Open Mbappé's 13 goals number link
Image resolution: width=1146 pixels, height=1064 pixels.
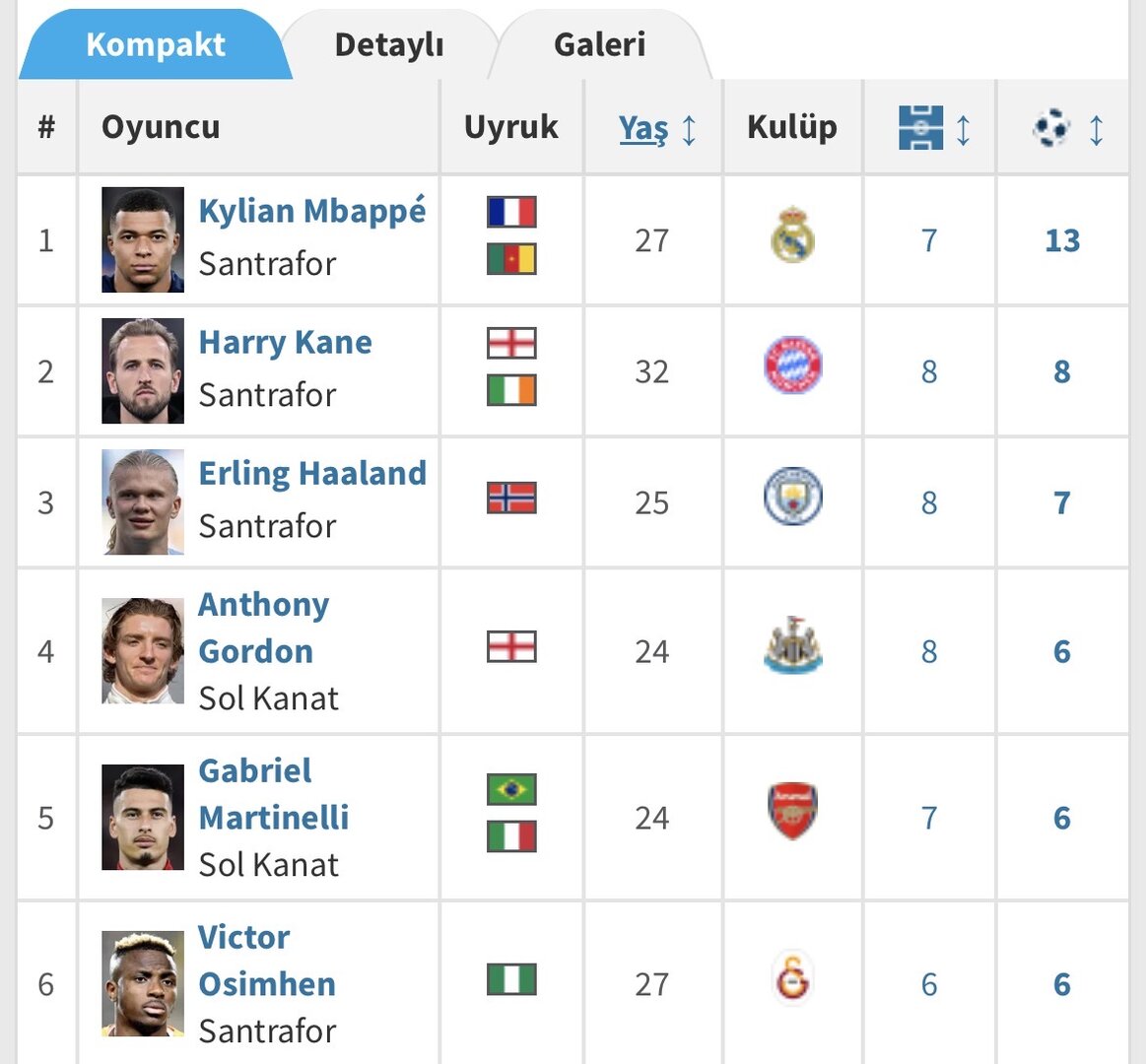pos(1062,240)
